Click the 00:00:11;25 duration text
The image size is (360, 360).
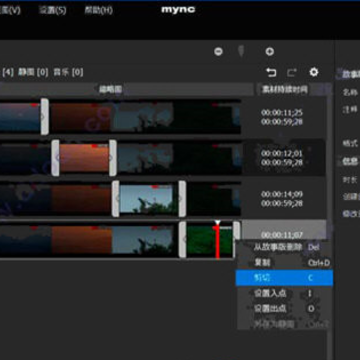point(282,113)
